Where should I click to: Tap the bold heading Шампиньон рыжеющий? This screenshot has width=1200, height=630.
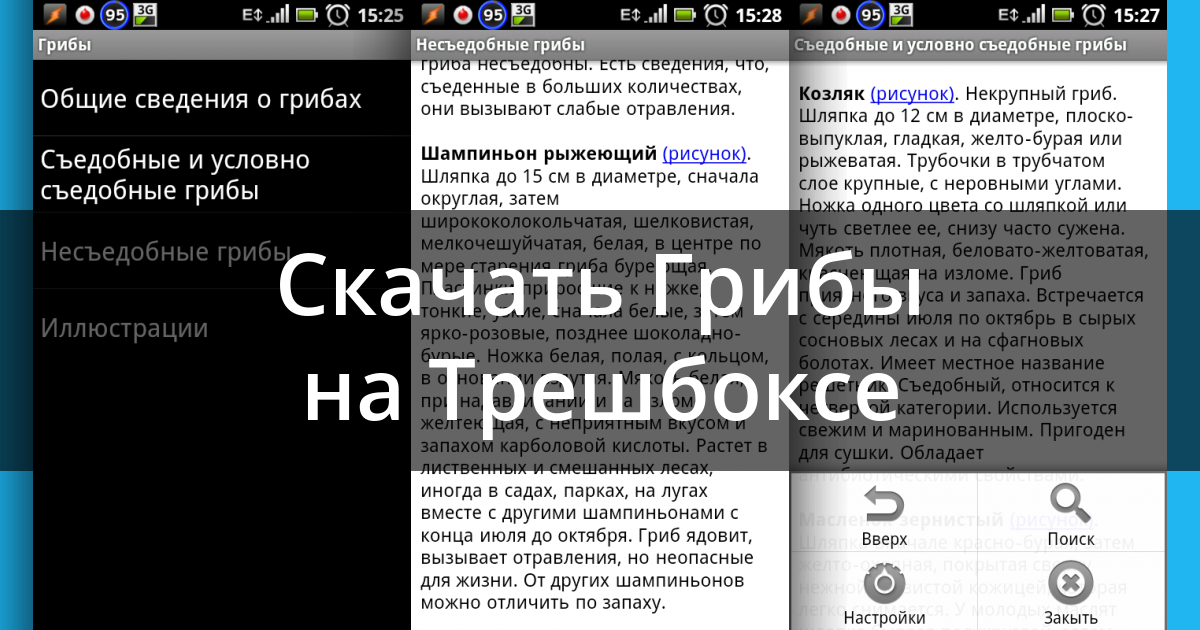539,154
